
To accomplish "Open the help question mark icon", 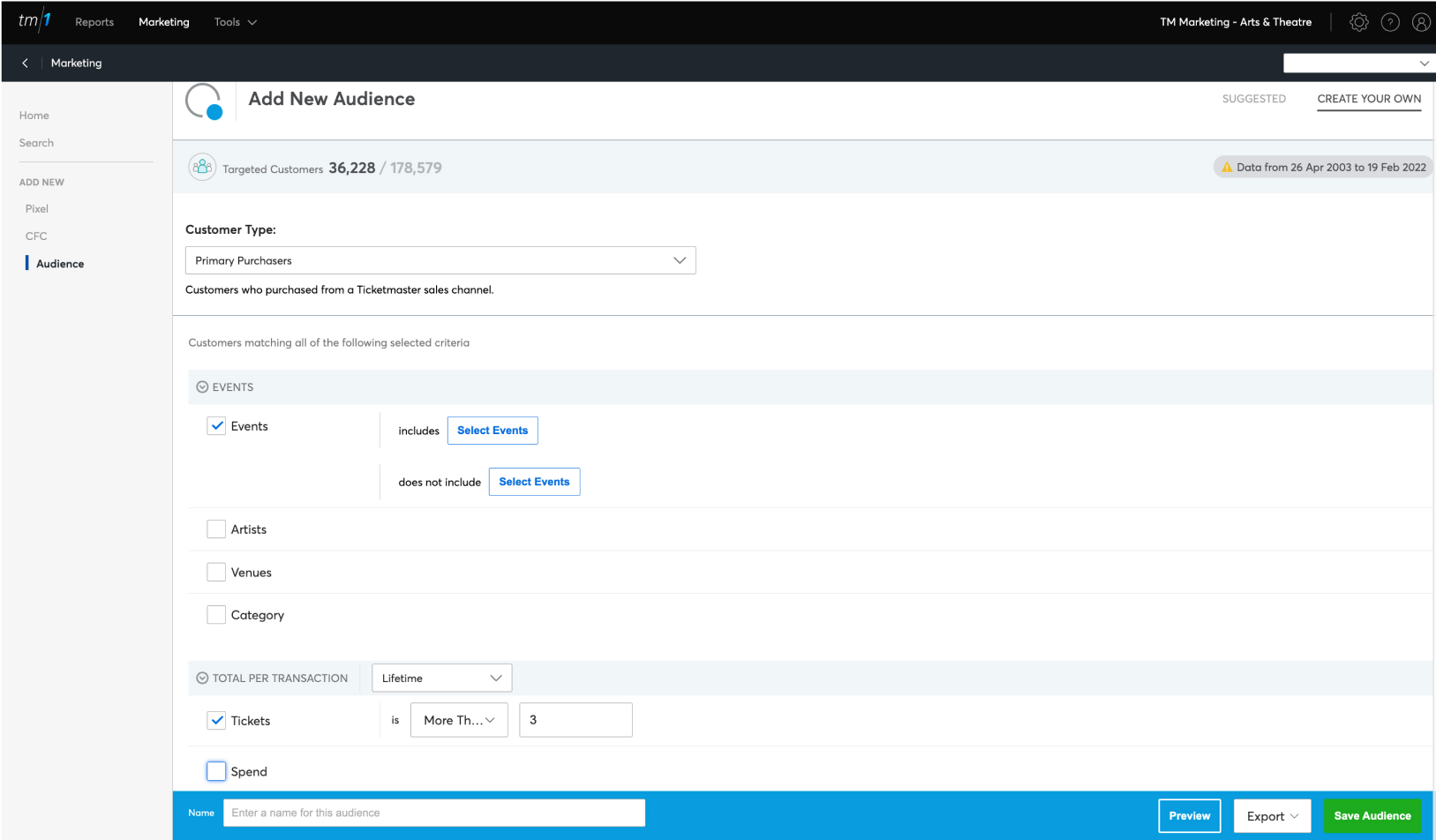I will 1390,22.
